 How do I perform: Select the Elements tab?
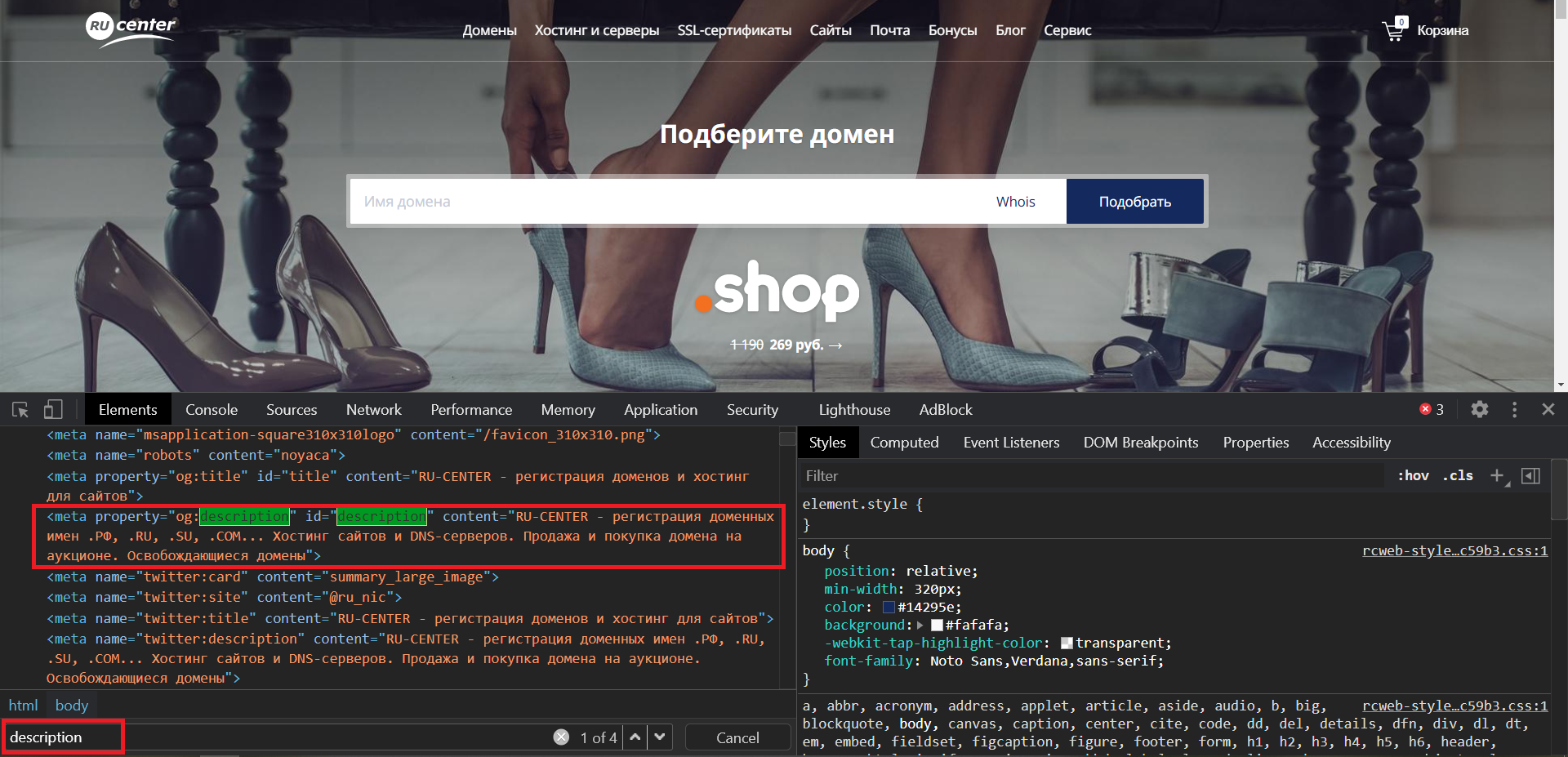pyautogui.click(x=127, y=409)
